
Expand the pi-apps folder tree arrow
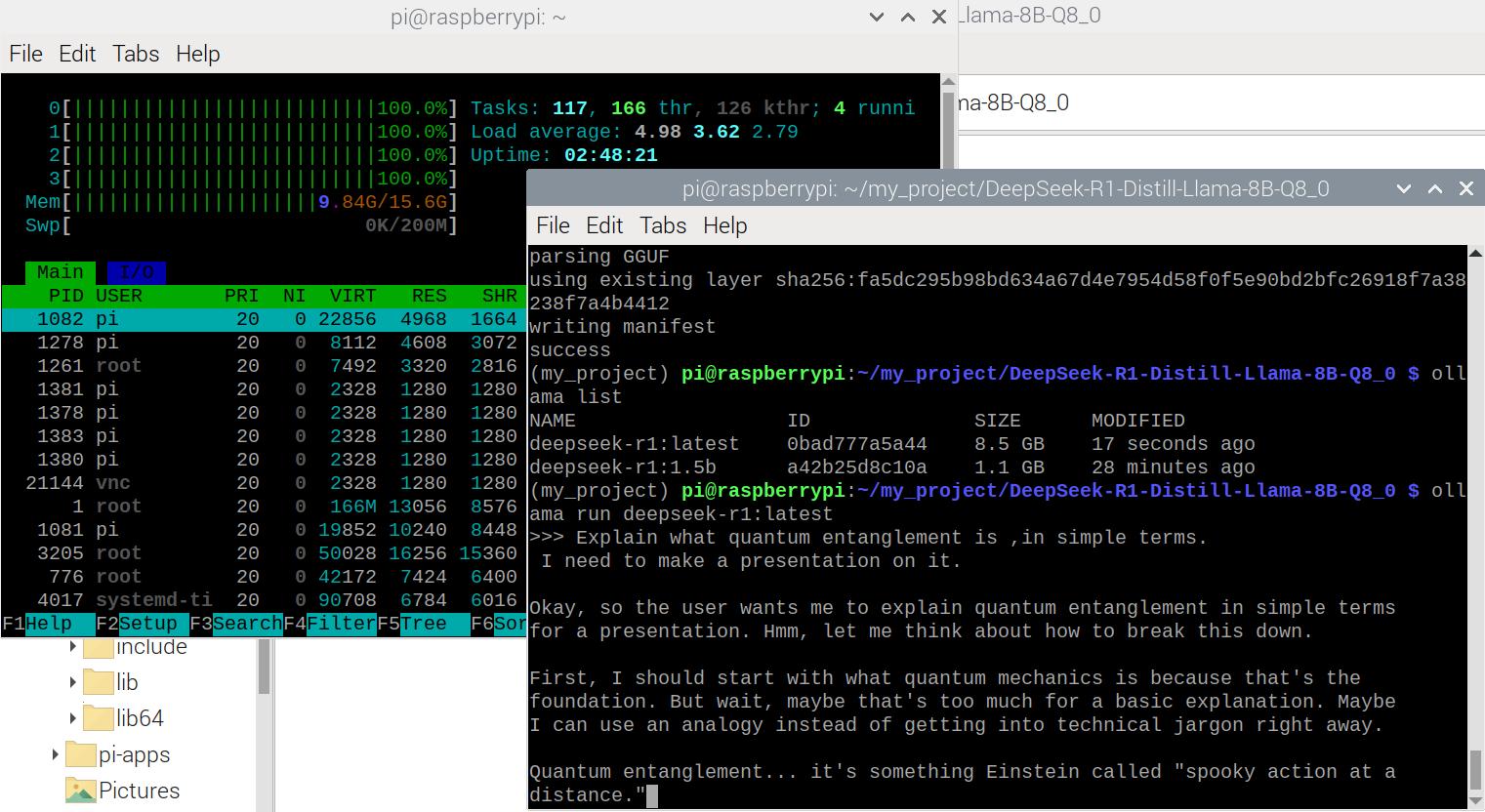pyautogui.click(x=55, y=754)
